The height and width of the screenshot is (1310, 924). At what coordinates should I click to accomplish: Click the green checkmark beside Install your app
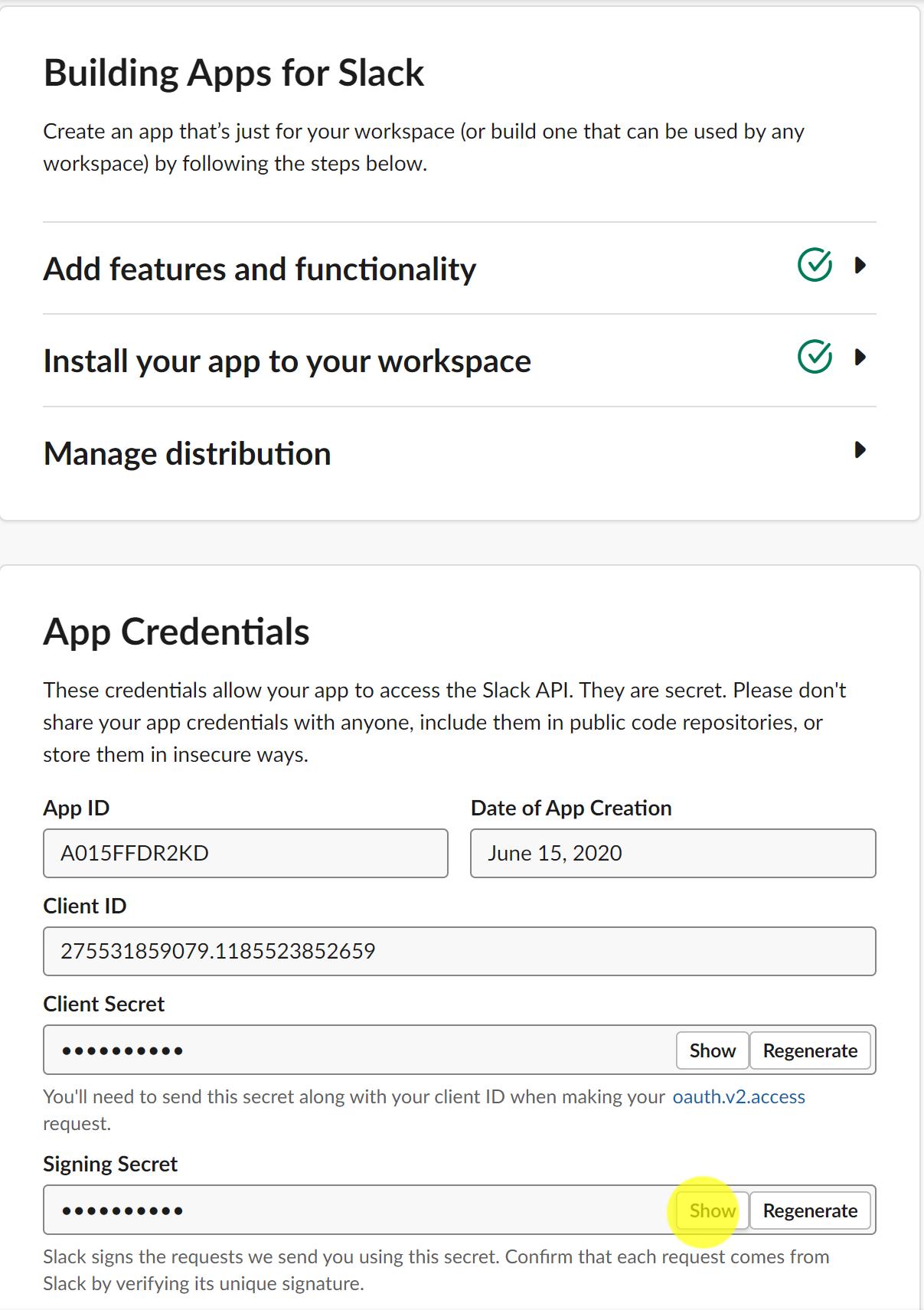[x=815, y=357]
